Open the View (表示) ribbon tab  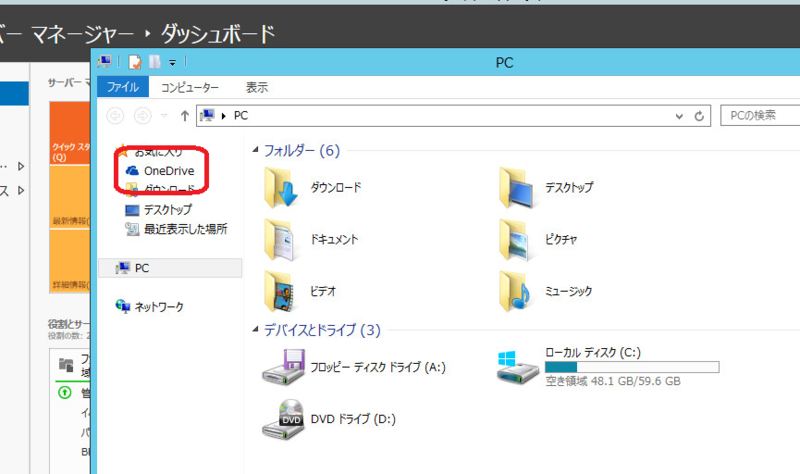[257, 88]
